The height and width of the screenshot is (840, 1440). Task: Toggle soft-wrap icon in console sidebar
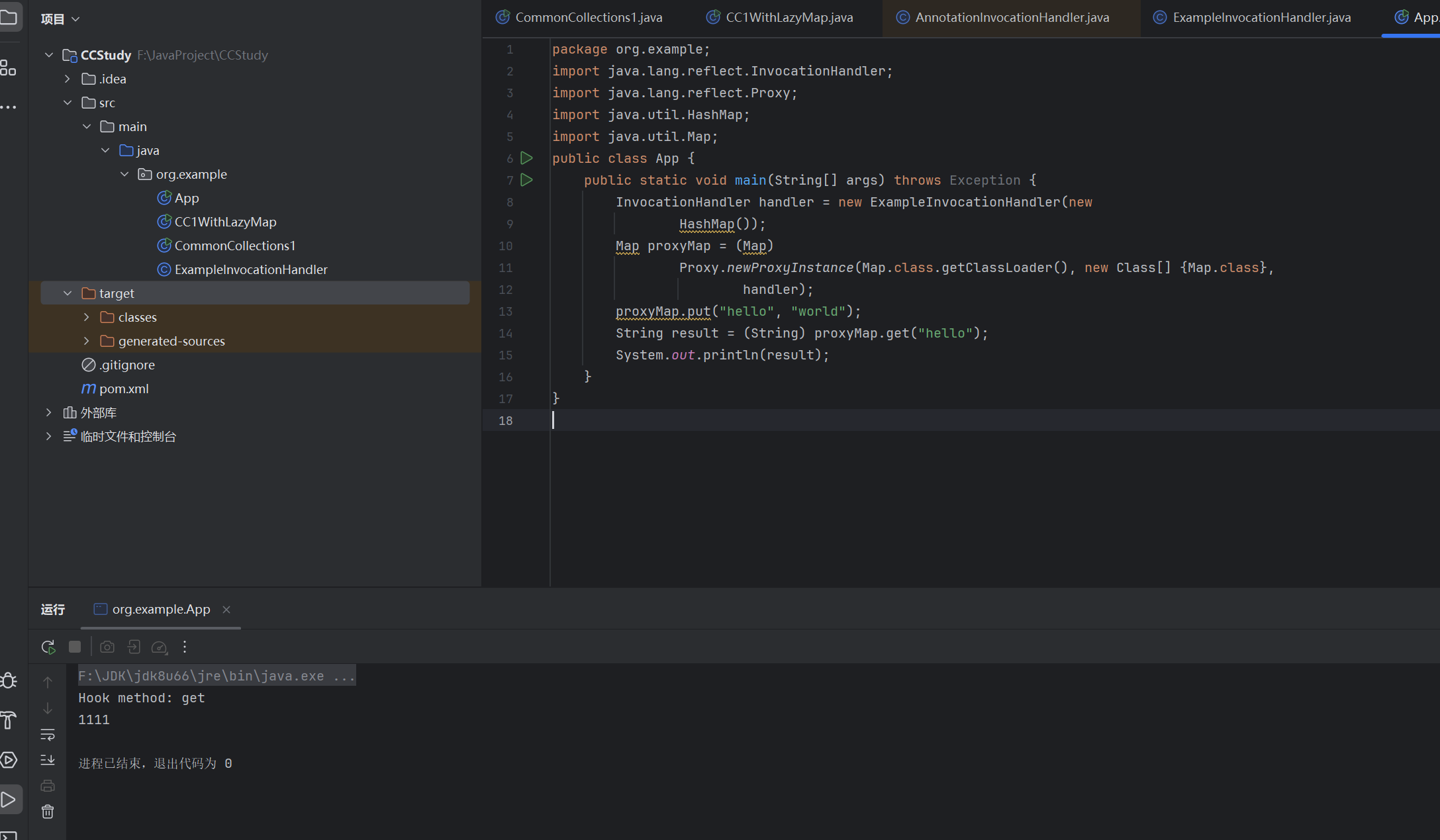coord(48,735)
